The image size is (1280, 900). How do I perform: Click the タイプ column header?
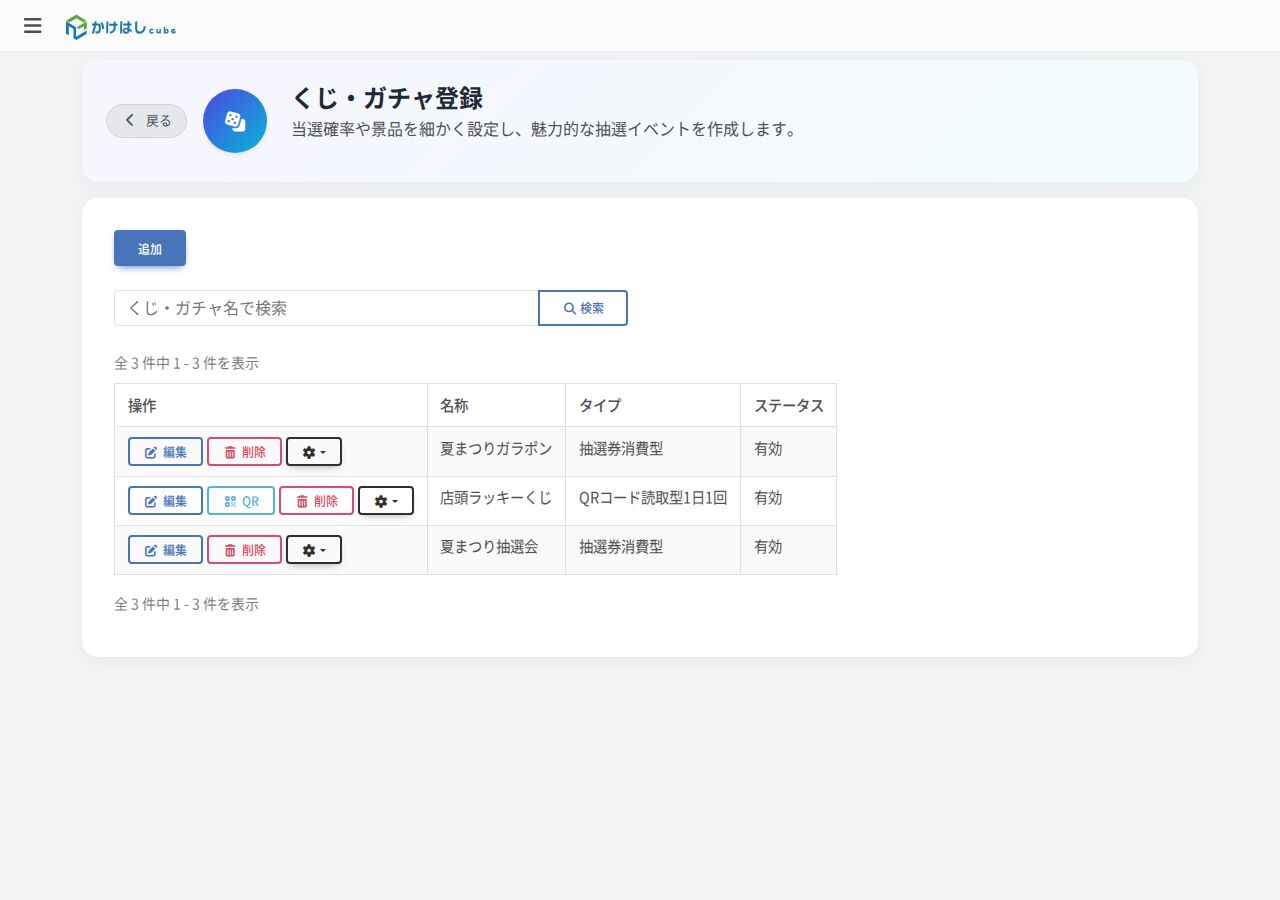coord(653,405)
